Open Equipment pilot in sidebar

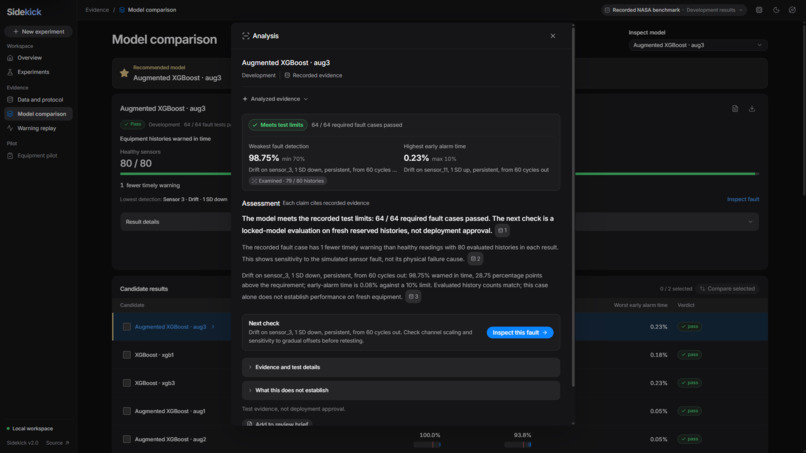pyautogui.click(x=39, y=155)
